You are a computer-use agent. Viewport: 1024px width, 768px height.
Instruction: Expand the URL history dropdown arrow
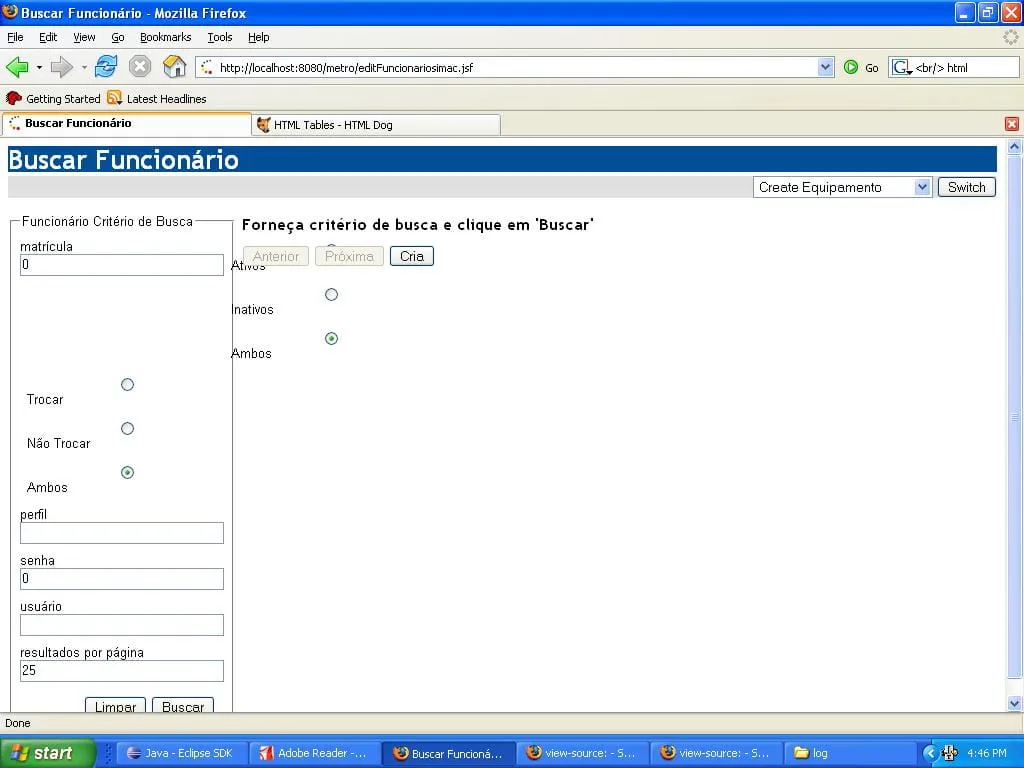pyautogui.click(x=825, y=67)
